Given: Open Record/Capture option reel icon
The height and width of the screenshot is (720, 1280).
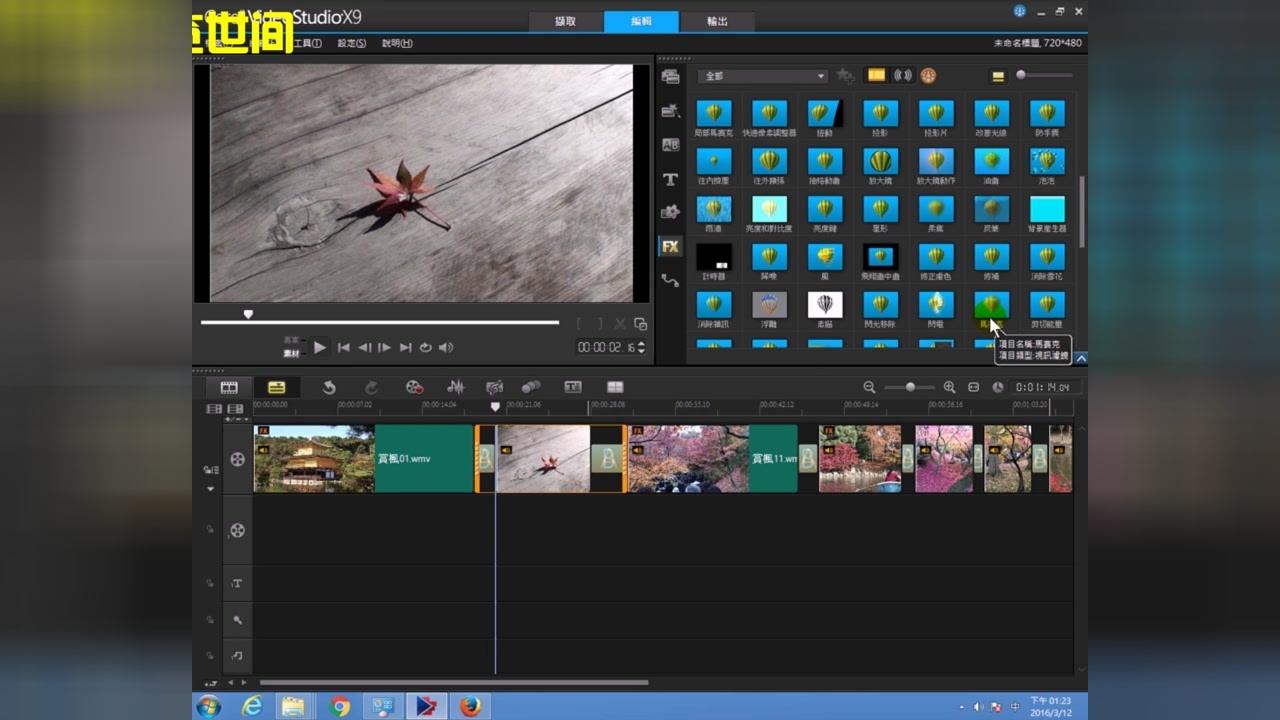Looking at the screenshot, I should coord(414,387).
